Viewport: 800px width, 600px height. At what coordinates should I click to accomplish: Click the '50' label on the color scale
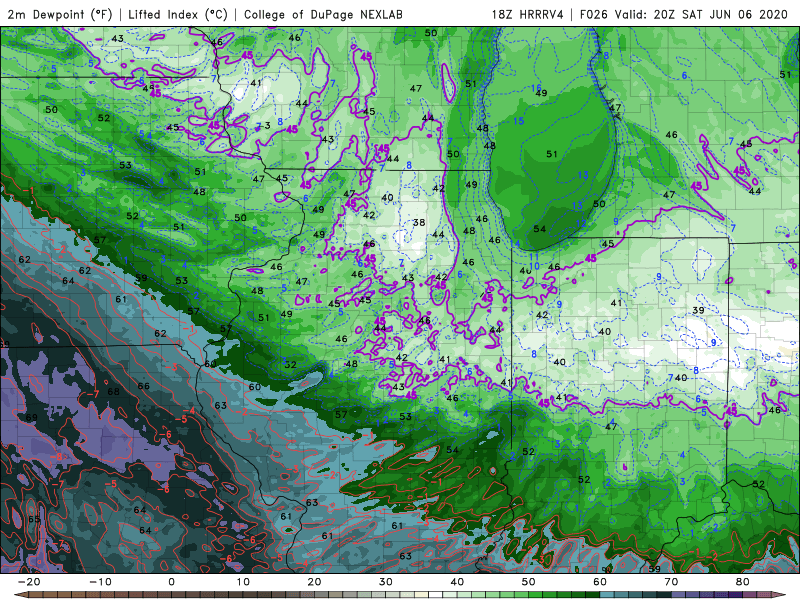click(529, 582)
